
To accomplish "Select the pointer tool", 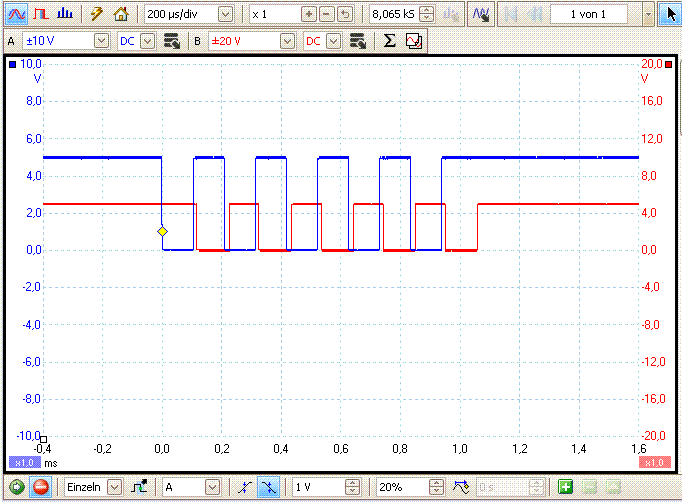I will point(670,14).
